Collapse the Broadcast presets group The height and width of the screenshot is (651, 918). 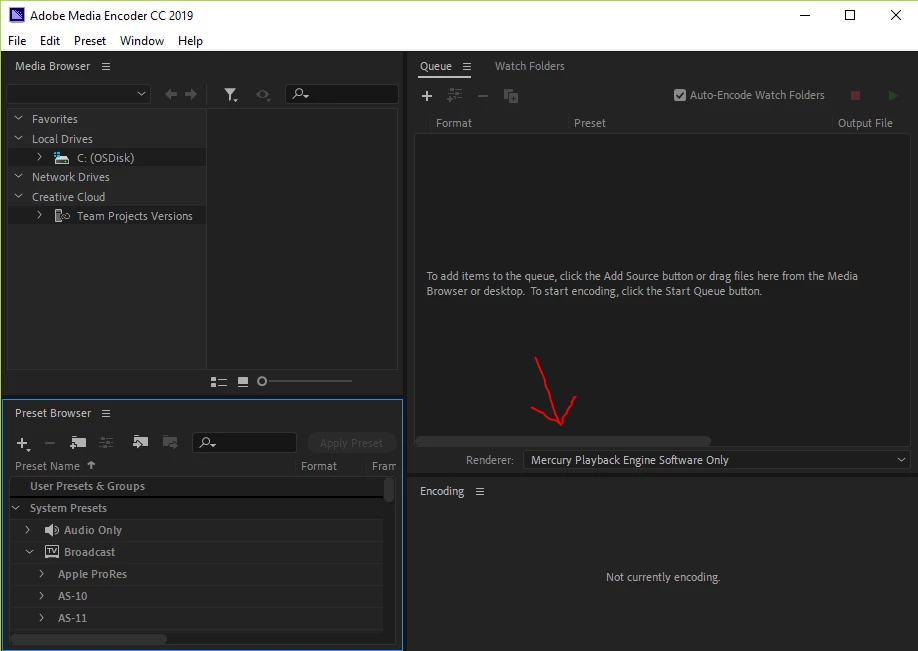(29, 551)
